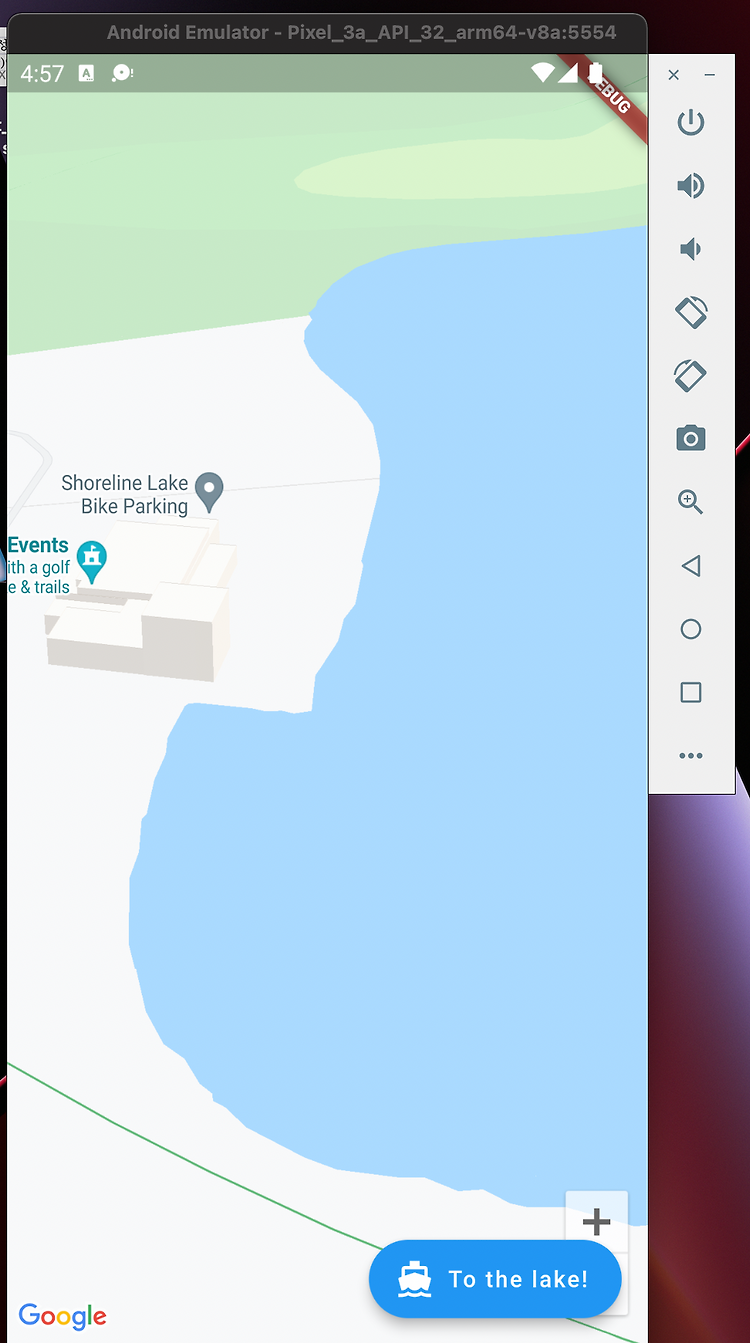Click the Google logo on the map

[x=62, y=1317]
